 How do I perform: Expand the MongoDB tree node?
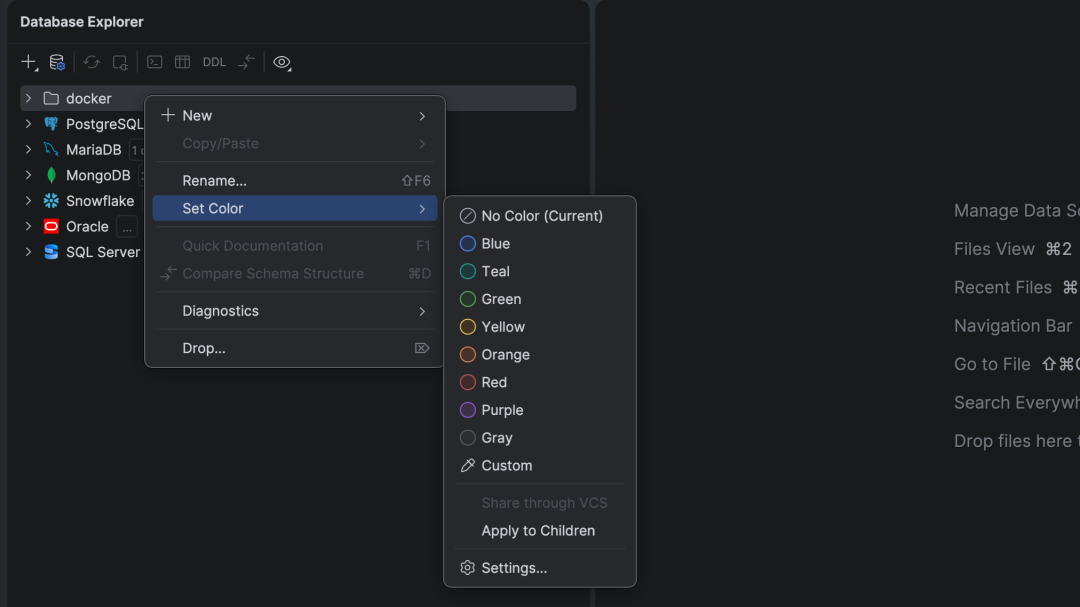[28, 175]
